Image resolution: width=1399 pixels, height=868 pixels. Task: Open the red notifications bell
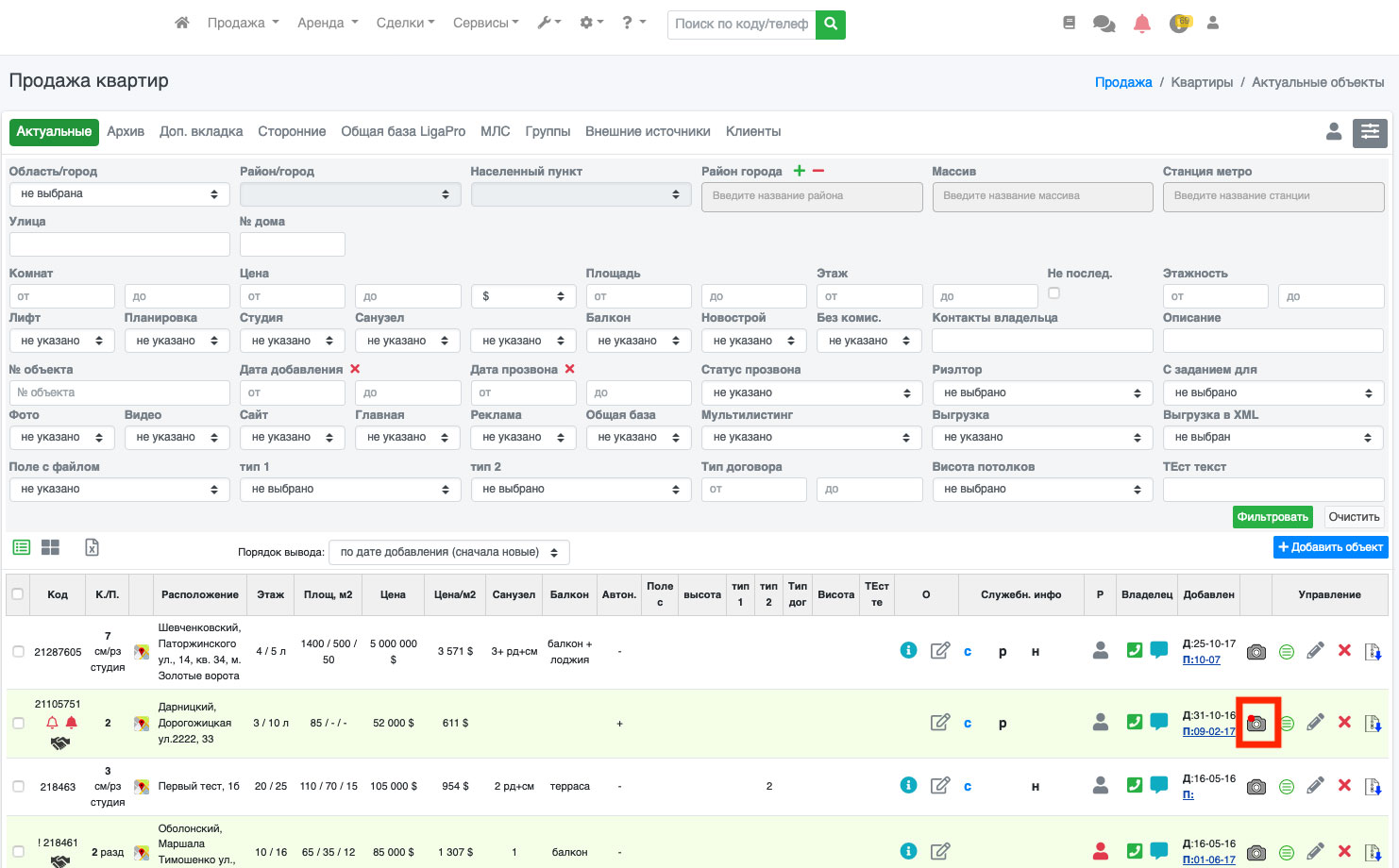coord(1141,24)
